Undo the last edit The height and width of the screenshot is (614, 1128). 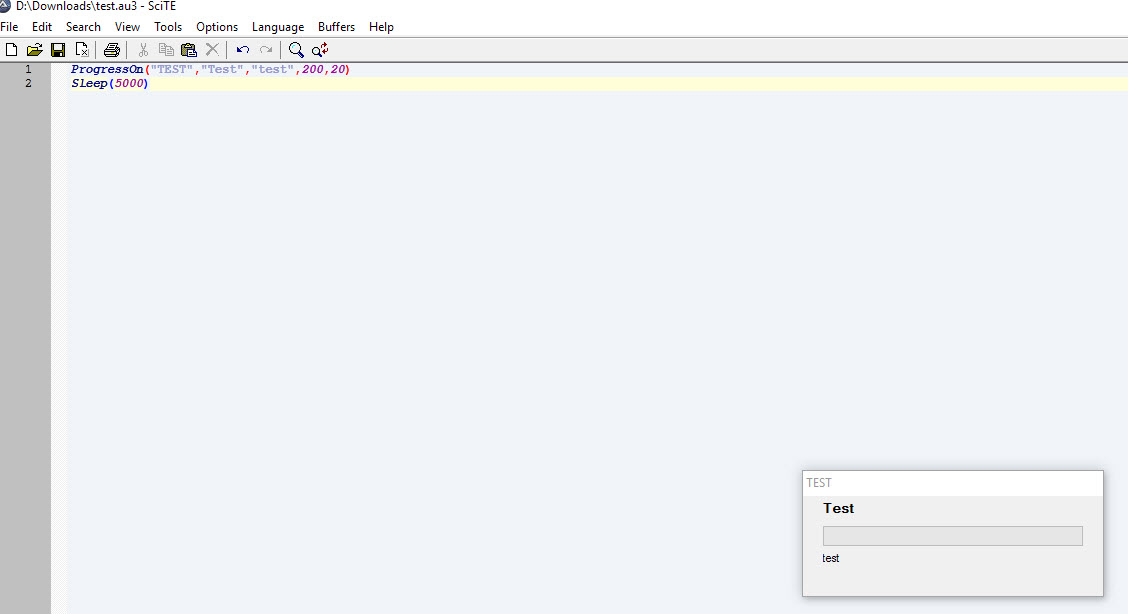243,50
